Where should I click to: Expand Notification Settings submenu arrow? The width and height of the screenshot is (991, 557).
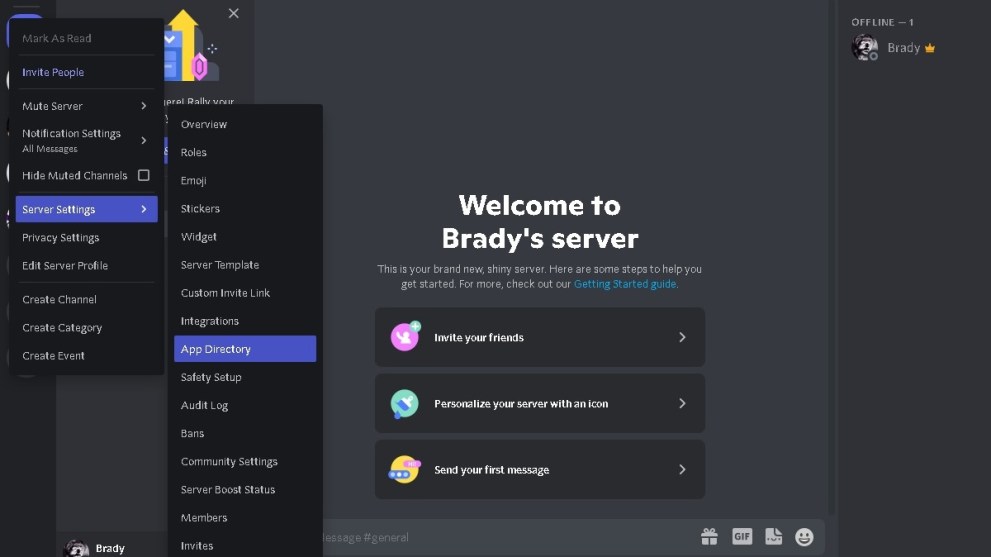pyautogui.click(x=143, y=140)
